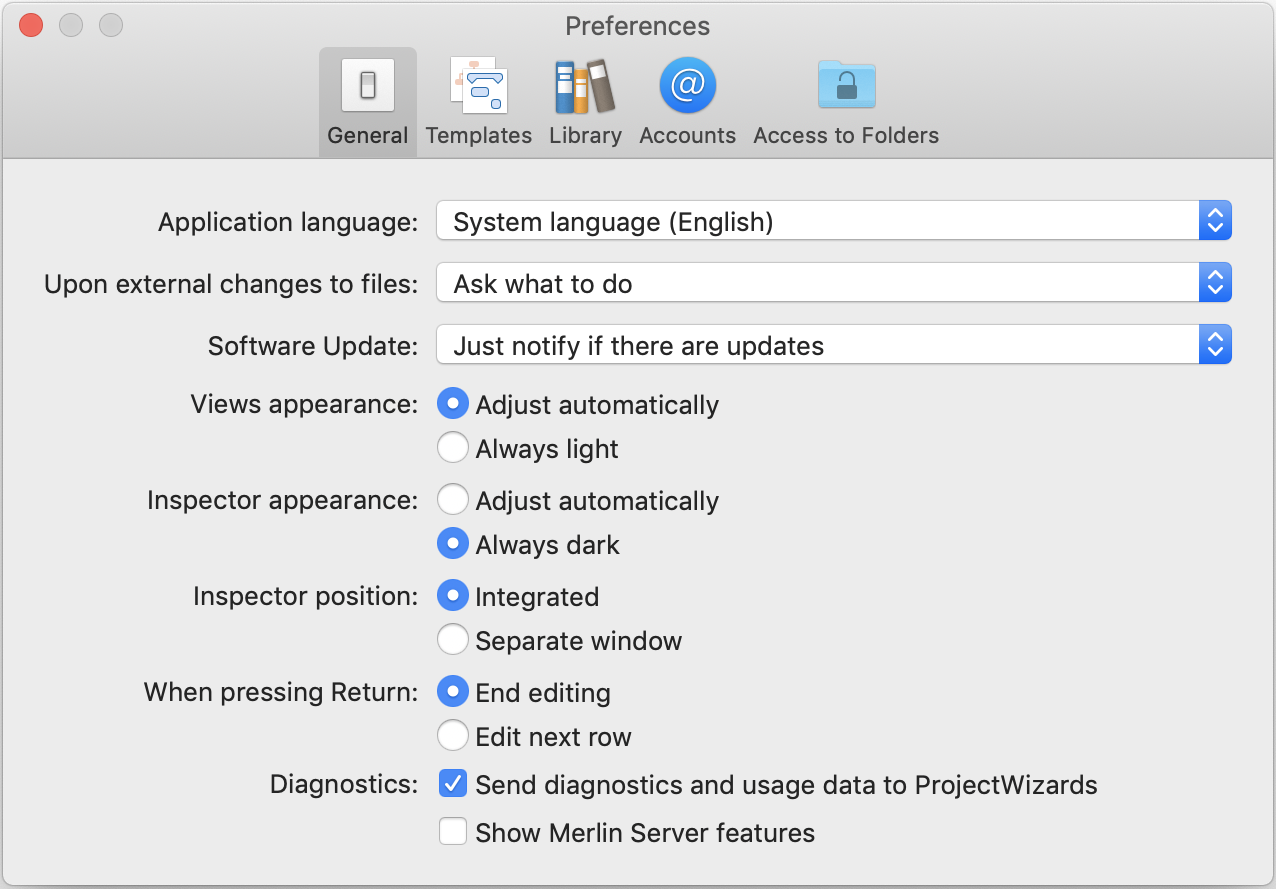The height and width of the screenshot is (889, 1276).
Task: Open the Accounts @ icon
Action: point(687,86)
